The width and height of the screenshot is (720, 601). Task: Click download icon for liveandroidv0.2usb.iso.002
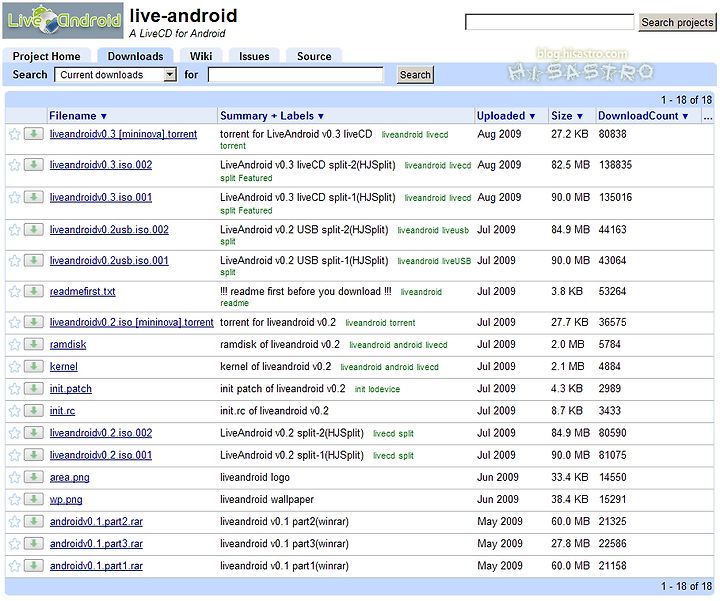[x=34, y=229]
